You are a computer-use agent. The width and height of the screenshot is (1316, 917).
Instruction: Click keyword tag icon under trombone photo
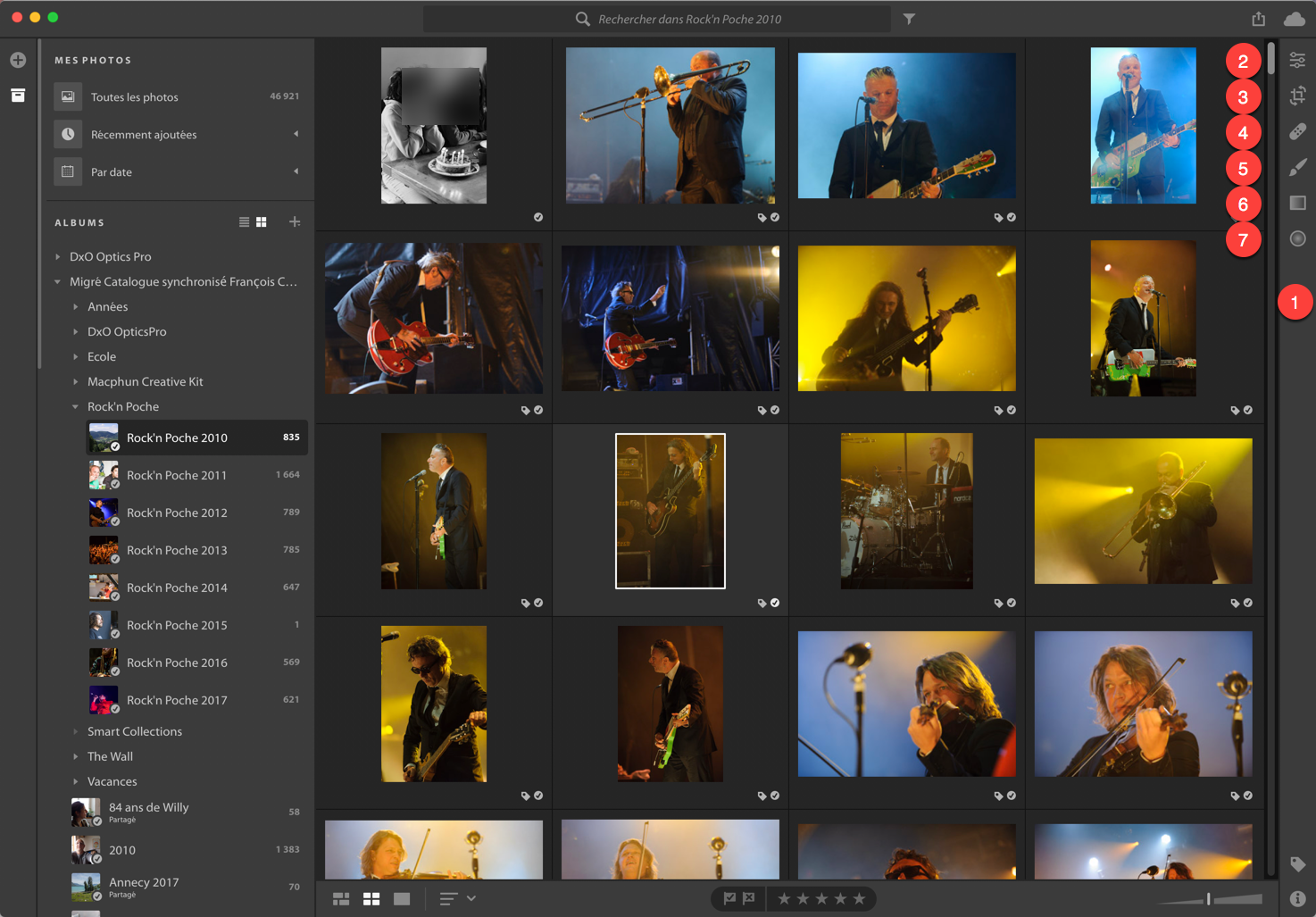[x=762, y=217]
